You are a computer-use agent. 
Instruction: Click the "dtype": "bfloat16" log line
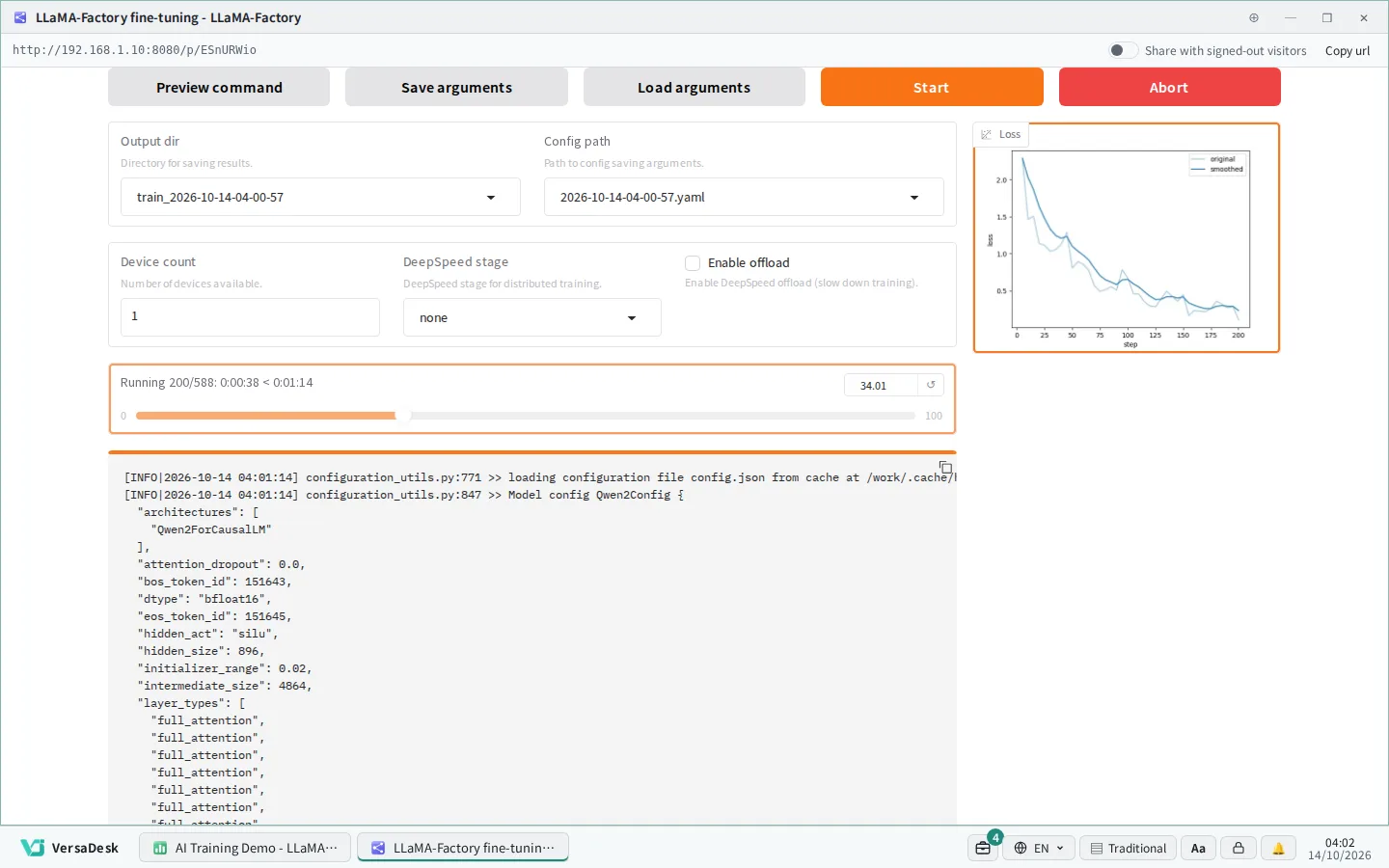[x=204, y=599]
